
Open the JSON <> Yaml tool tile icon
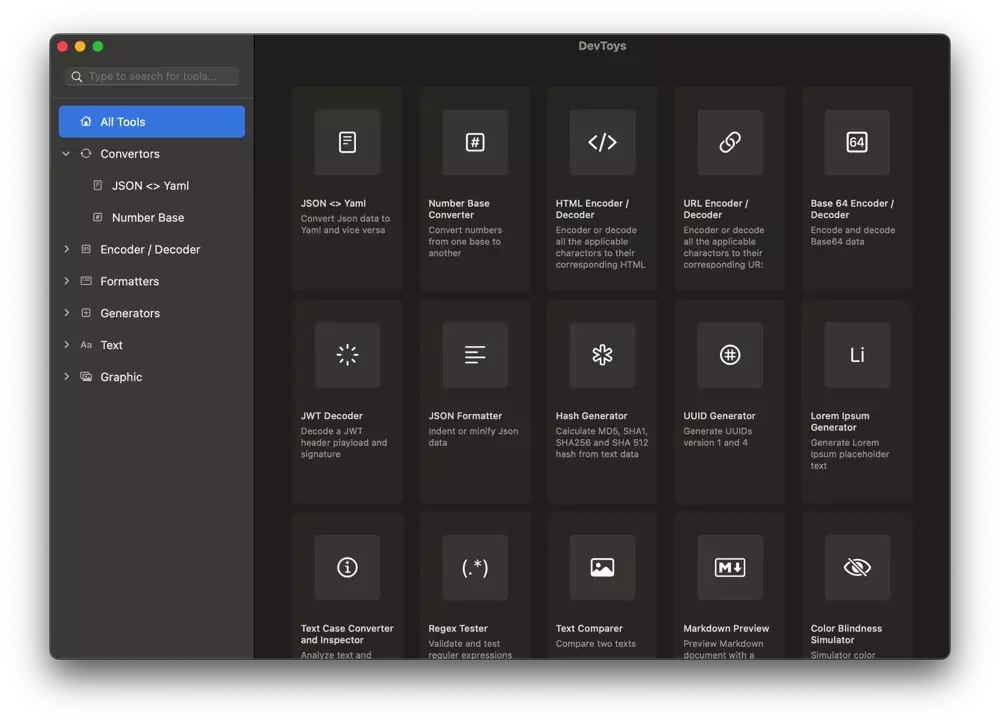click(347, 142)
